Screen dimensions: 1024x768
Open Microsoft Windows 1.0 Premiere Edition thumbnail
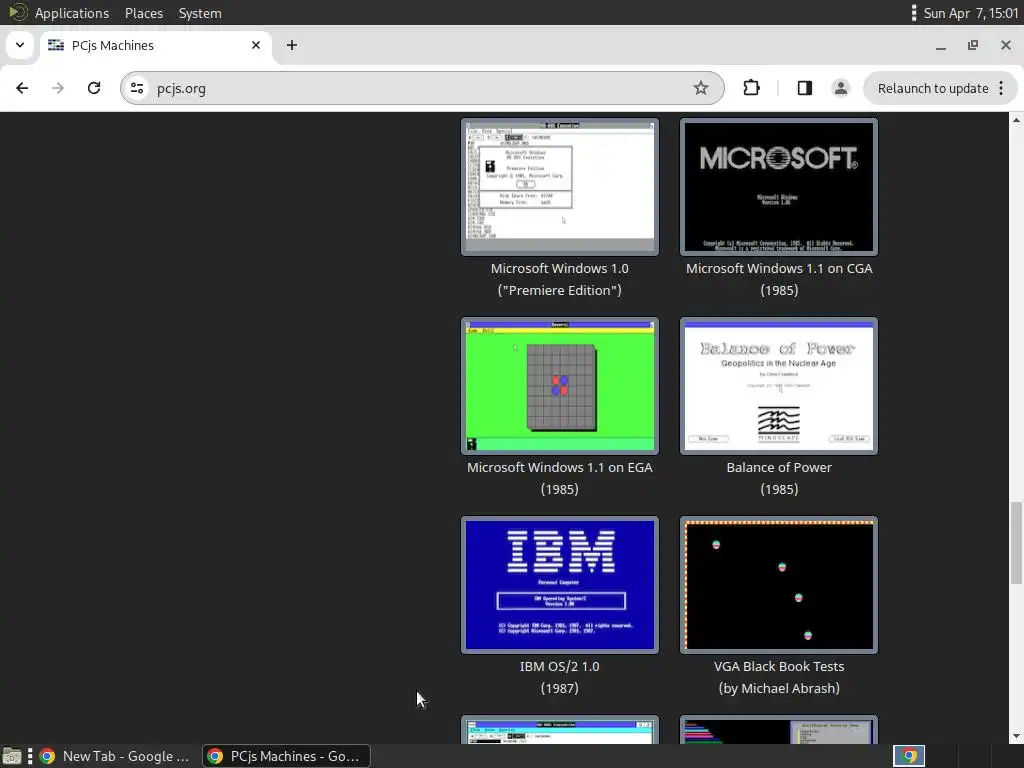click(x=560, y=187)
